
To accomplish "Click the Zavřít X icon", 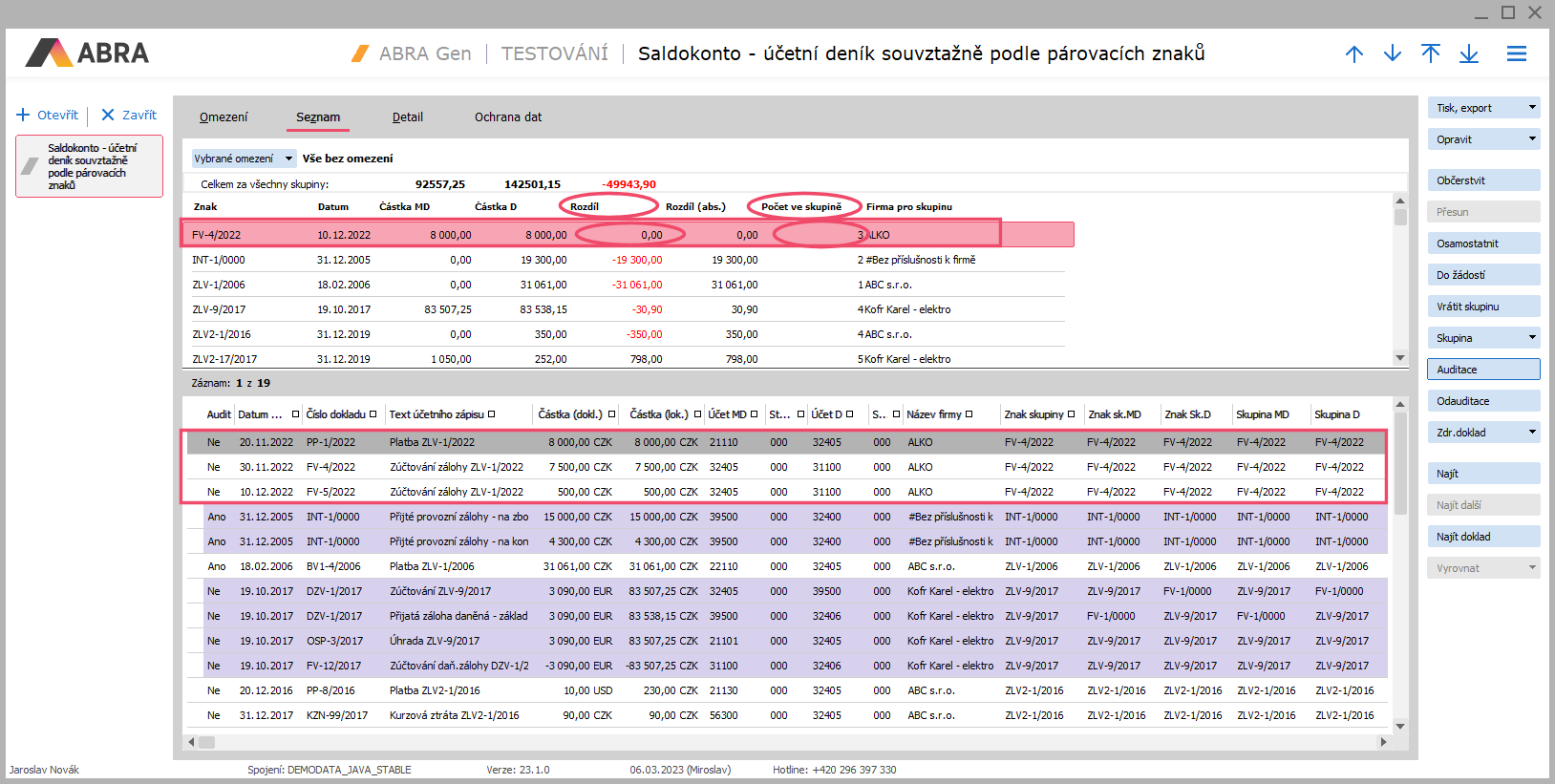I will 108,115.
